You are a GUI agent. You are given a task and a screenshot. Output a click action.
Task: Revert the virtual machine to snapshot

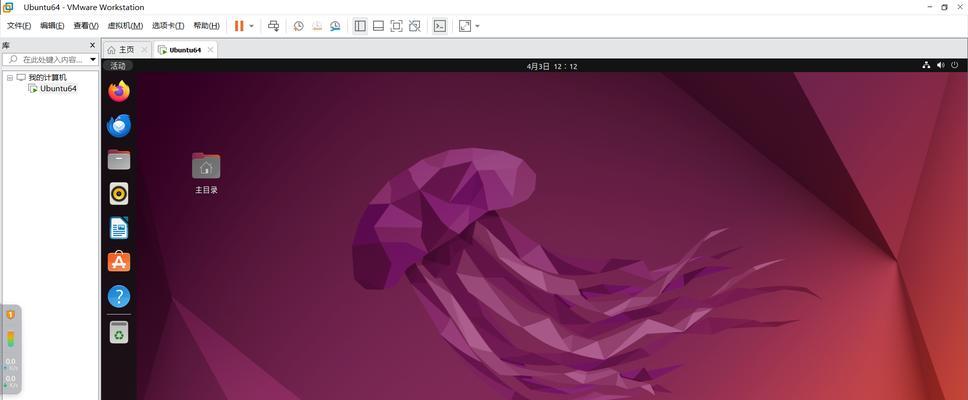click(x=317, y=26)
